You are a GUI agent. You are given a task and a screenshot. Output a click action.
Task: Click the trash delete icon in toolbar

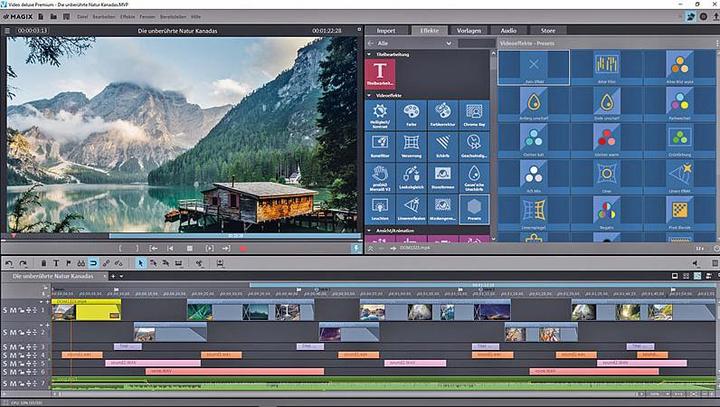coord(43,263)
